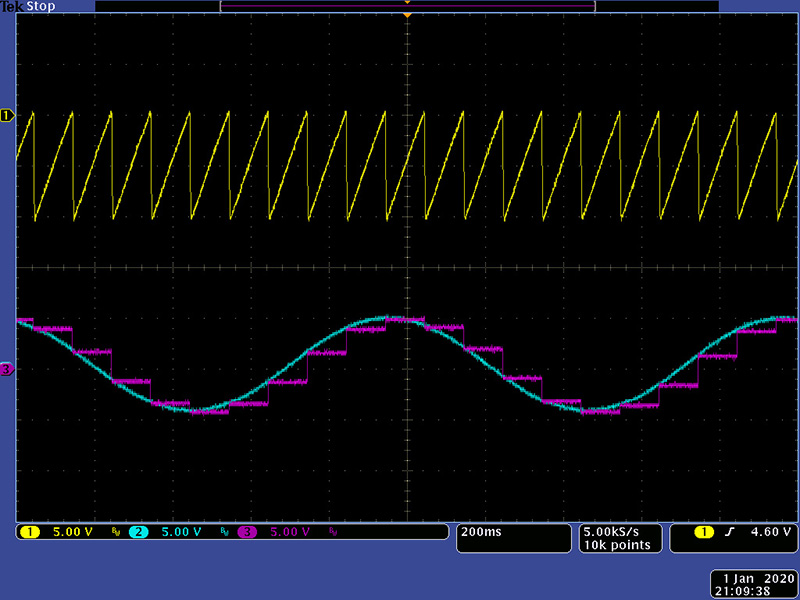Click the channel 2 5.00 V scale readout
The width and height of the screenshot is (800, 600).
point(181,532)
